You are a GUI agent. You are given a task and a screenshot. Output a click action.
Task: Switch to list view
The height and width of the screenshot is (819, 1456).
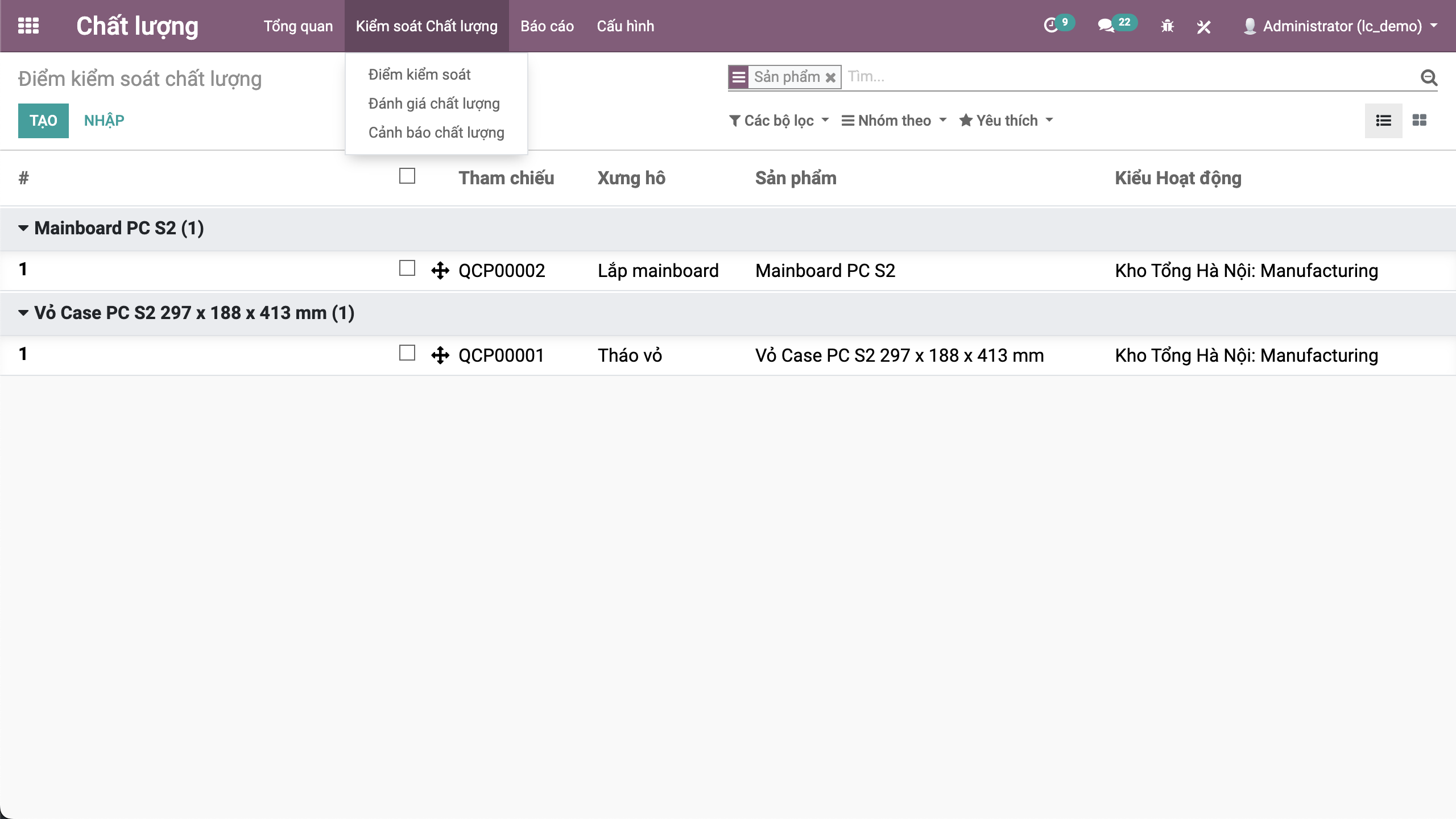1383,120
